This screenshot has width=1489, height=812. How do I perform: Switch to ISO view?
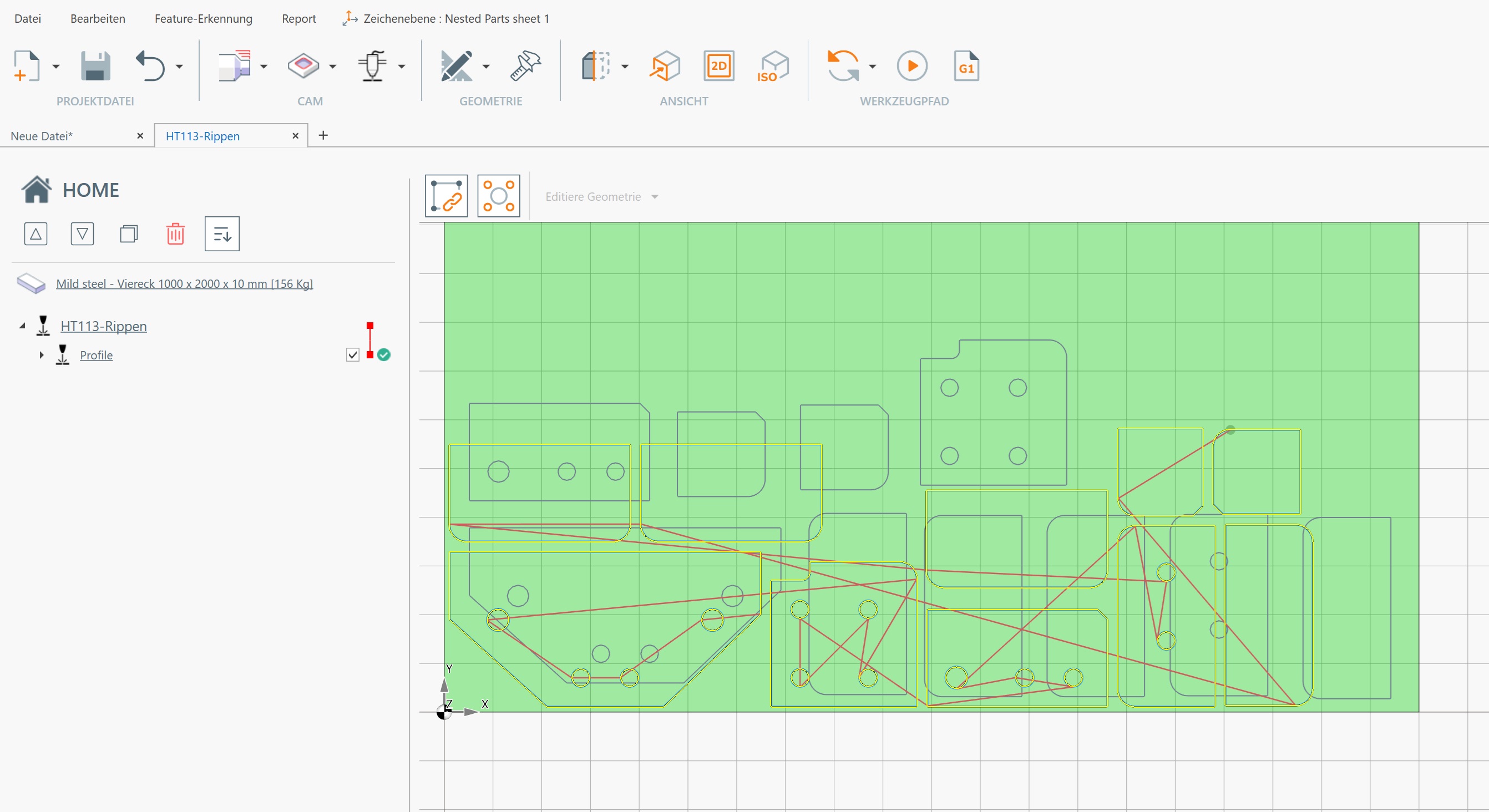(x=773, y=66)
